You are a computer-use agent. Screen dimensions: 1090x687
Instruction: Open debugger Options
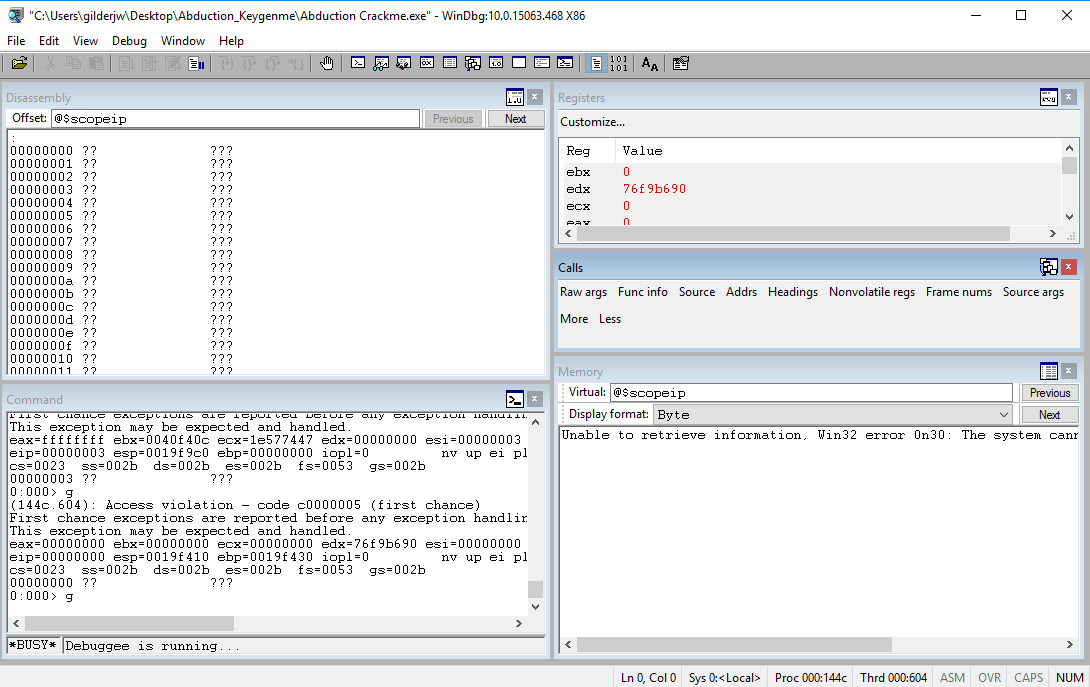pyautogui.click(x=681, y=63)
